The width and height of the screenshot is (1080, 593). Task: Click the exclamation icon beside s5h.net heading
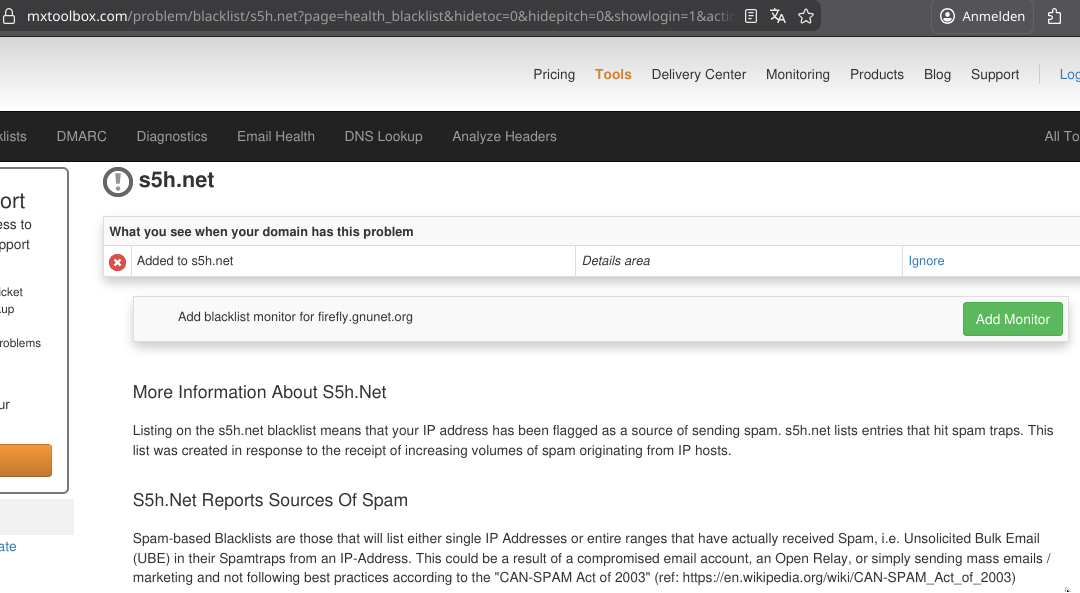tap(118, 182)
